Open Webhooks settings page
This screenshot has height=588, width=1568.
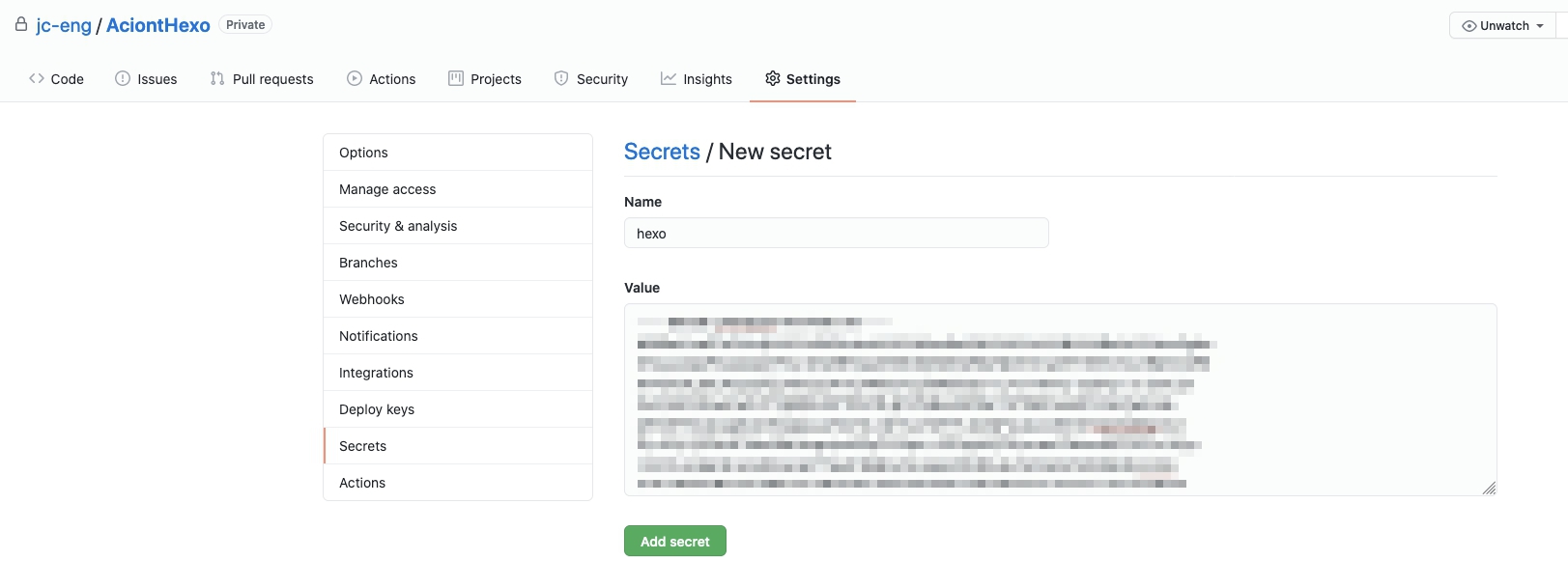(x=372, y=299)
